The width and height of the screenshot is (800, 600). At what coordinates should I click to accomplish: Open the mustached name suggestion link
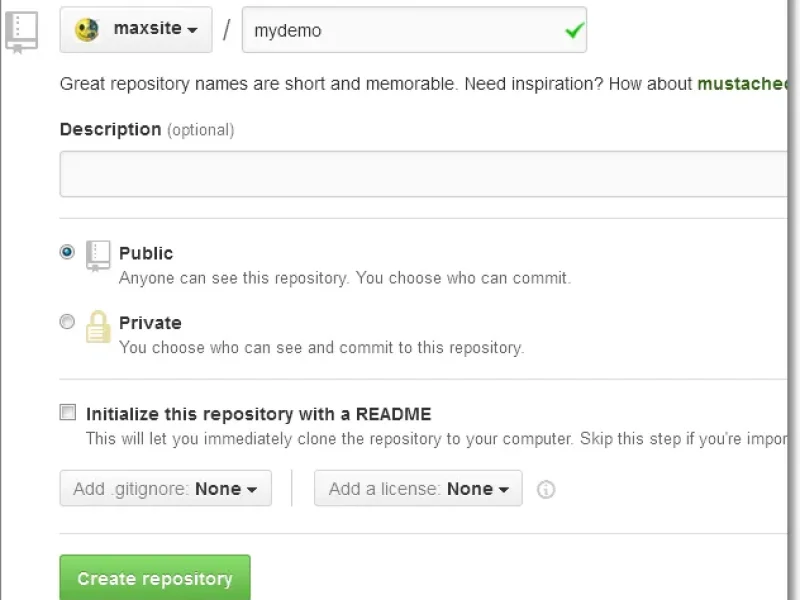(744, 84)
